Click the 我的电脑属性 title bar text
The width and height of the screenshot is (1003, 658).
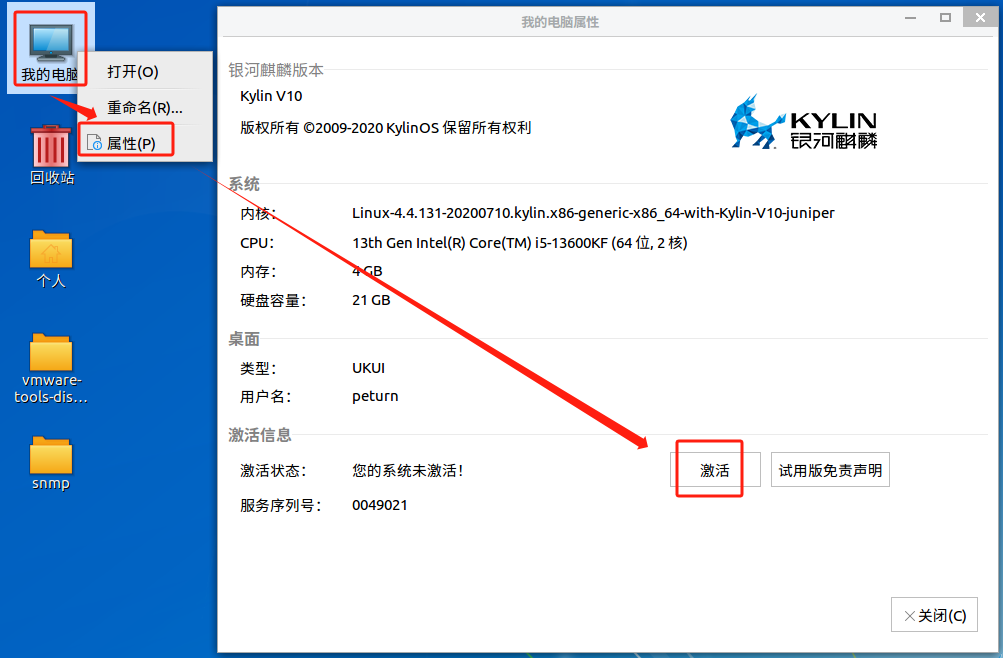pos(560,22)
